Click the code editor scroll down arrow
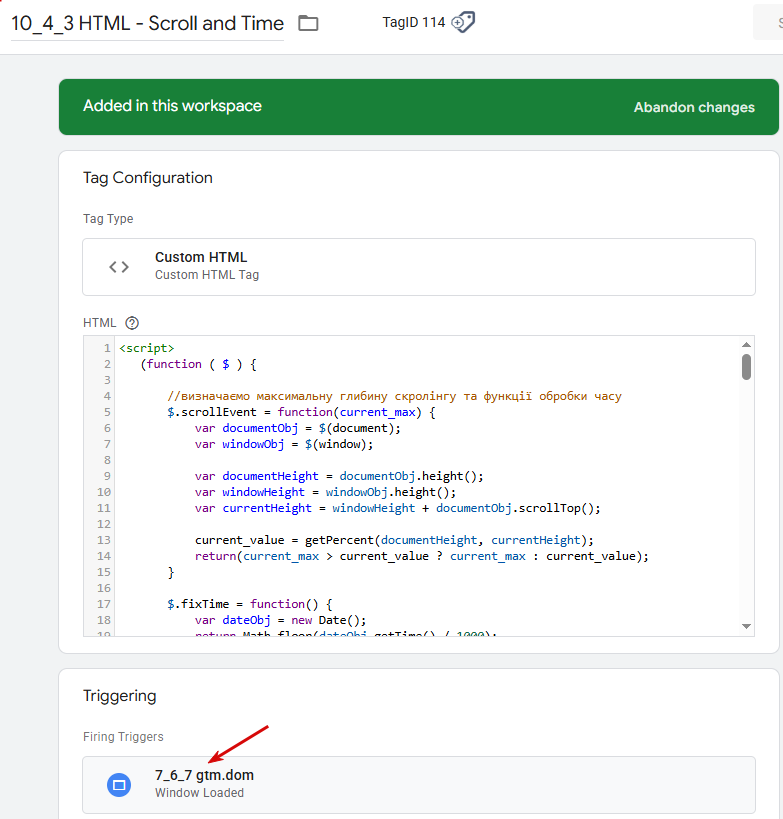This screenshot has height=819, width=783. click(746, 626)
